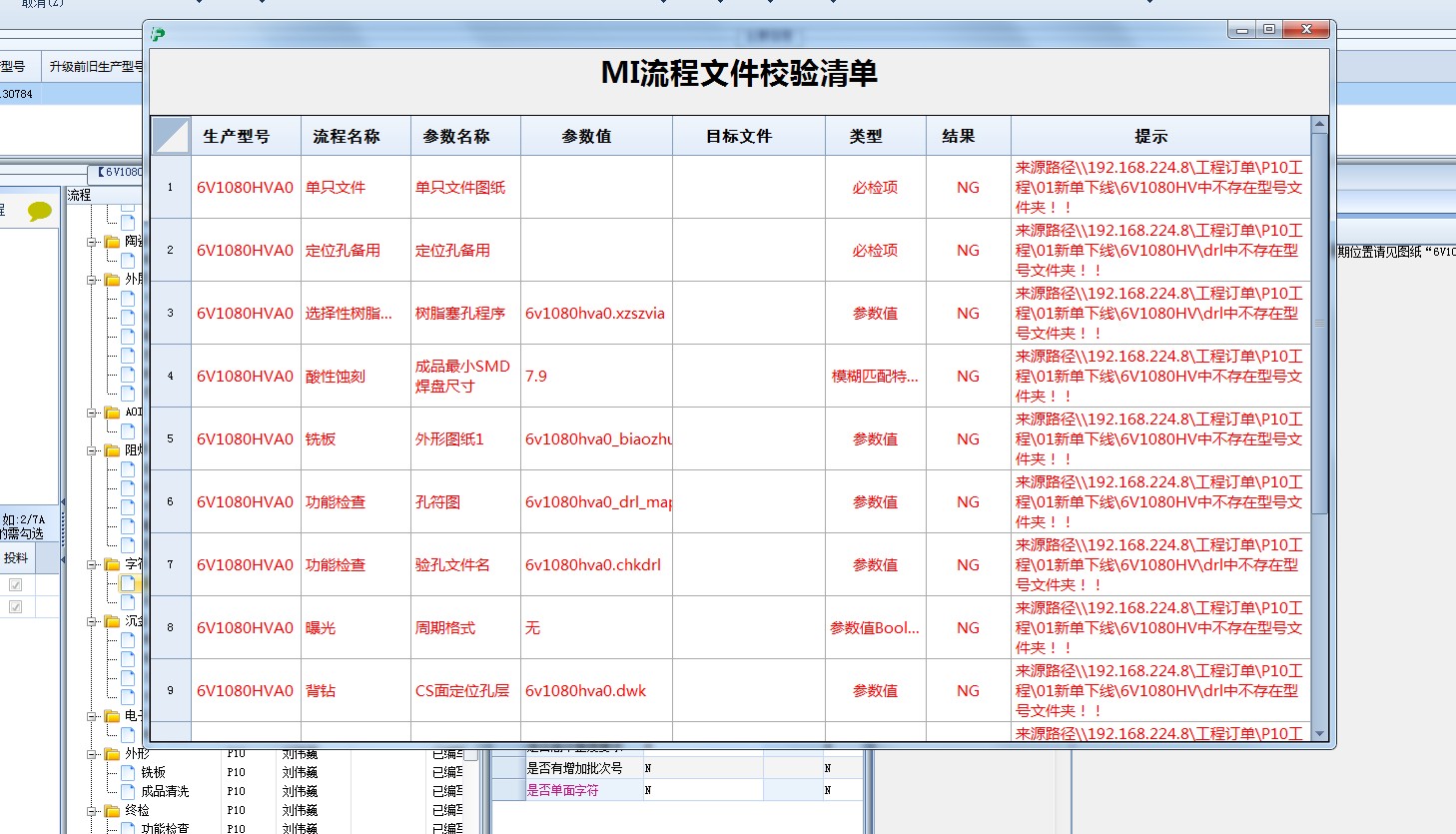This screenshot has width=1456, height=834.
Task: Click 外形图纸1 parameter cell
Action: click(465, 438)
